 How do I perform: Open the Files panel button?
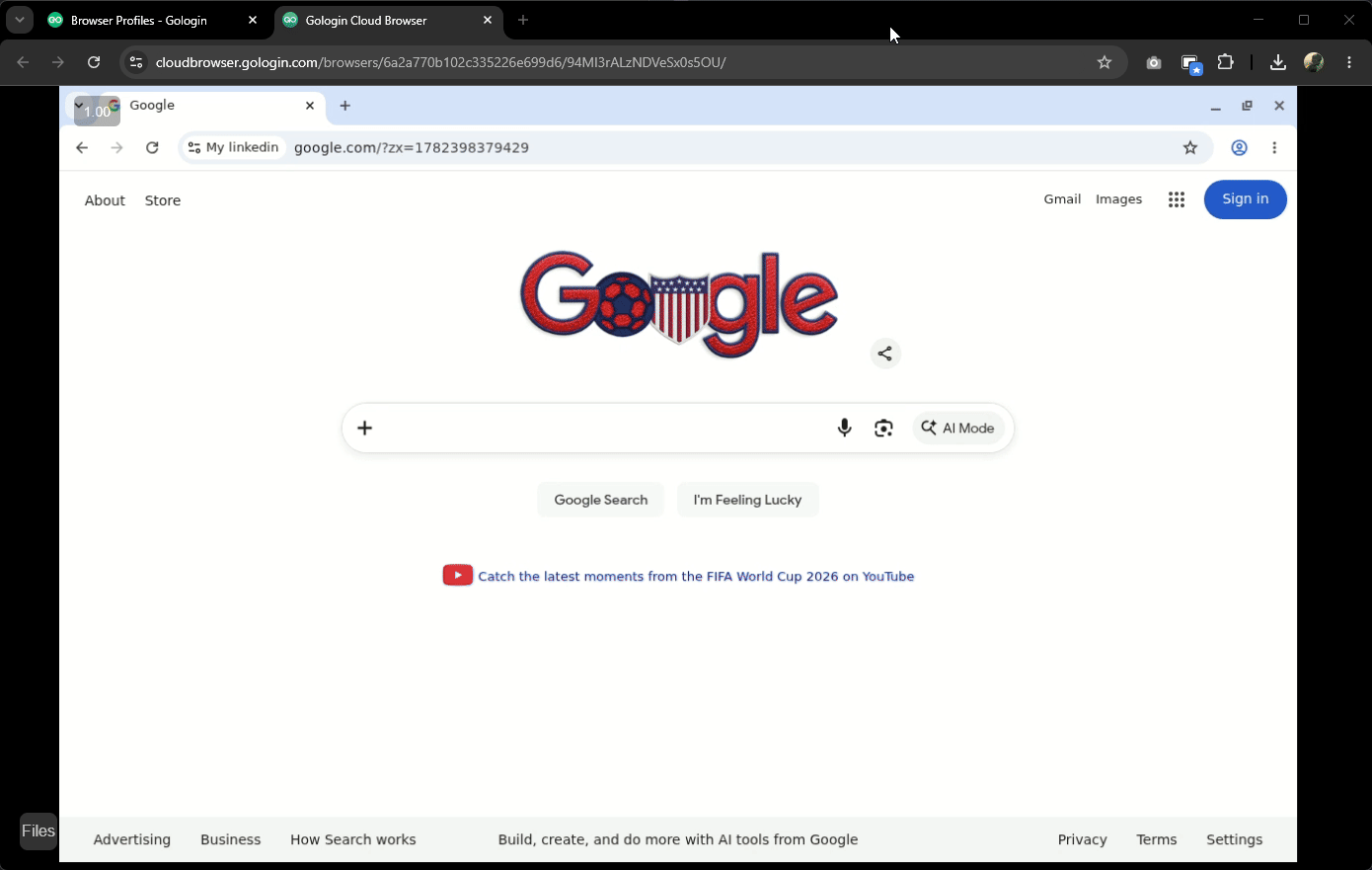tap(38, 831)
